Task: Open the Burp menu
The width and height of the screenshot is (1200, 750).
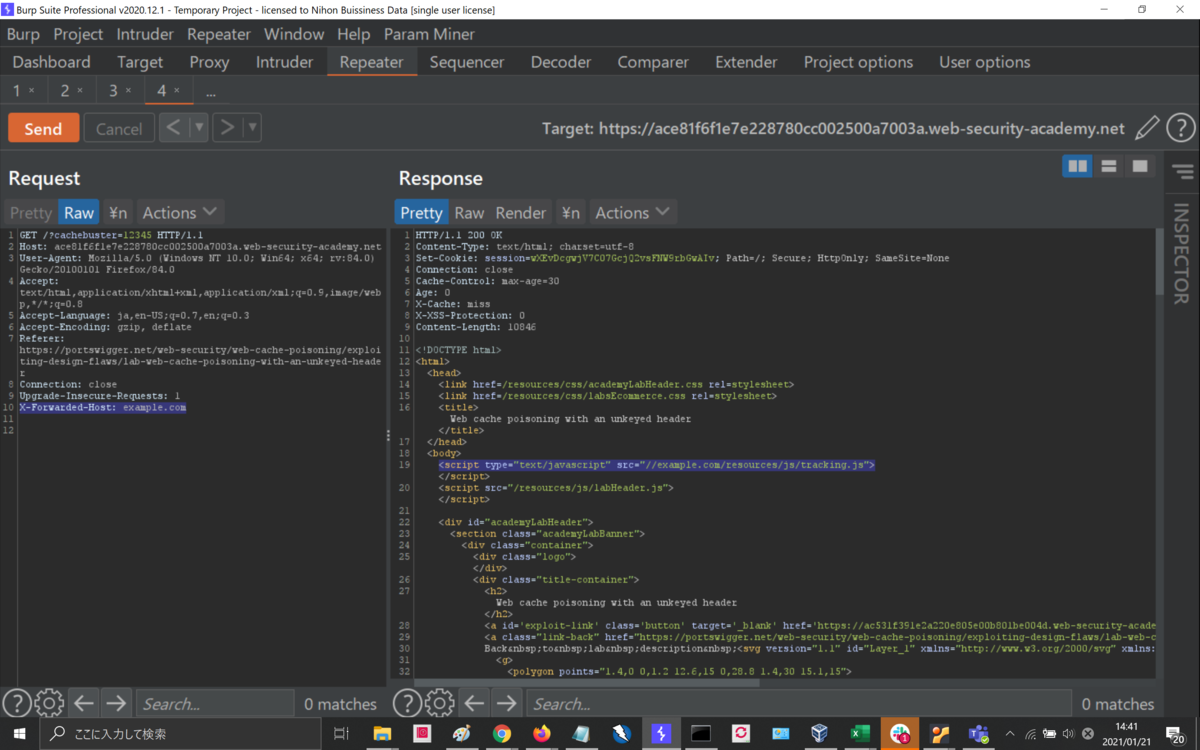Action: coord(23,34)
